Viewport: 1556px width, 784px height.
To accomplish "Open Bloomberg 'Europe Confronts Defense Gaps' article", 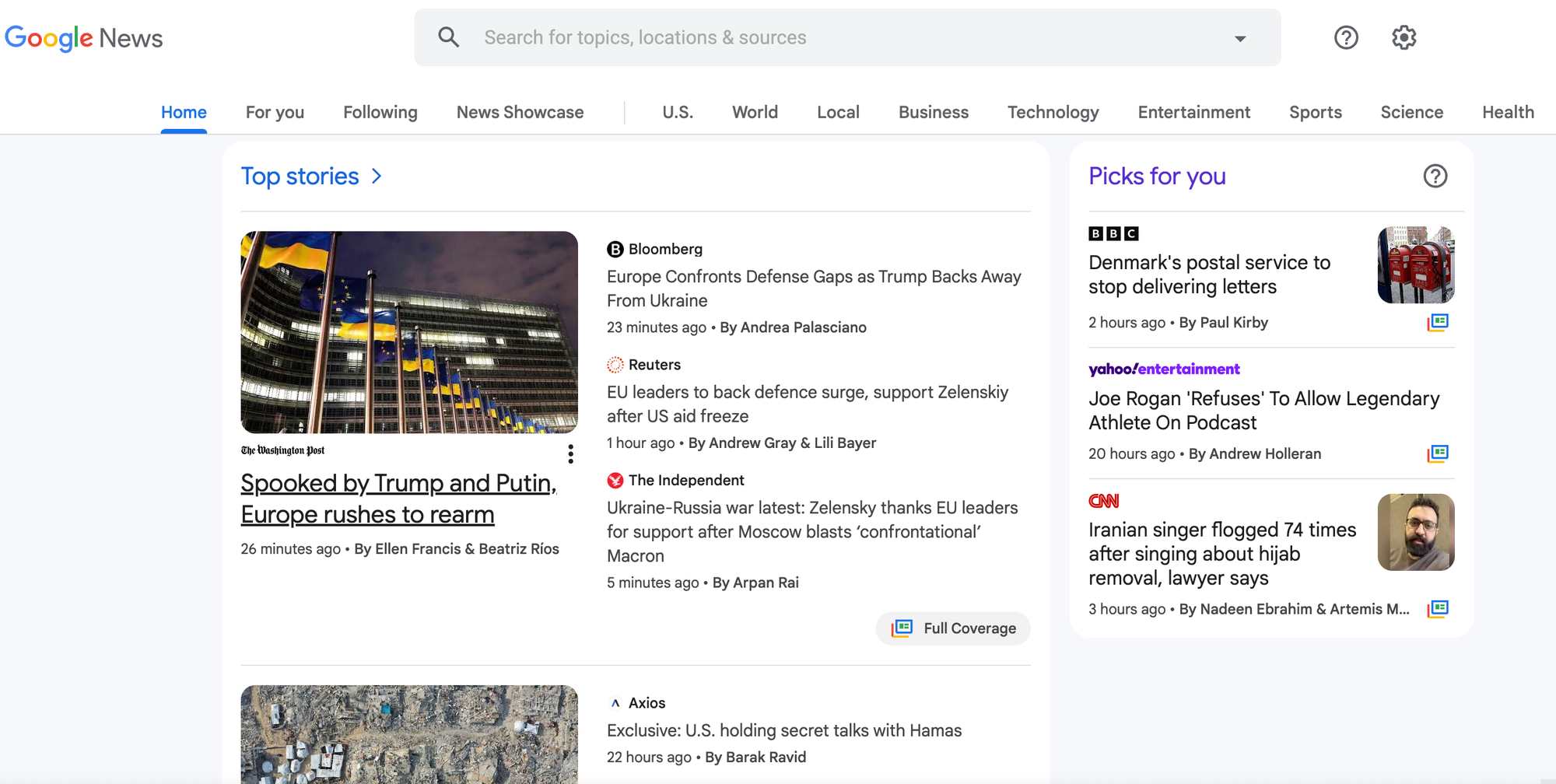I will point(814,289).
